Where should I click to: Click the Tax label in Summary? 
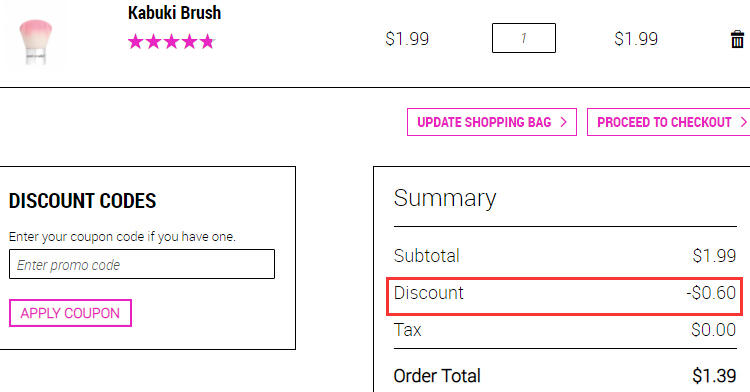point(408,330)
